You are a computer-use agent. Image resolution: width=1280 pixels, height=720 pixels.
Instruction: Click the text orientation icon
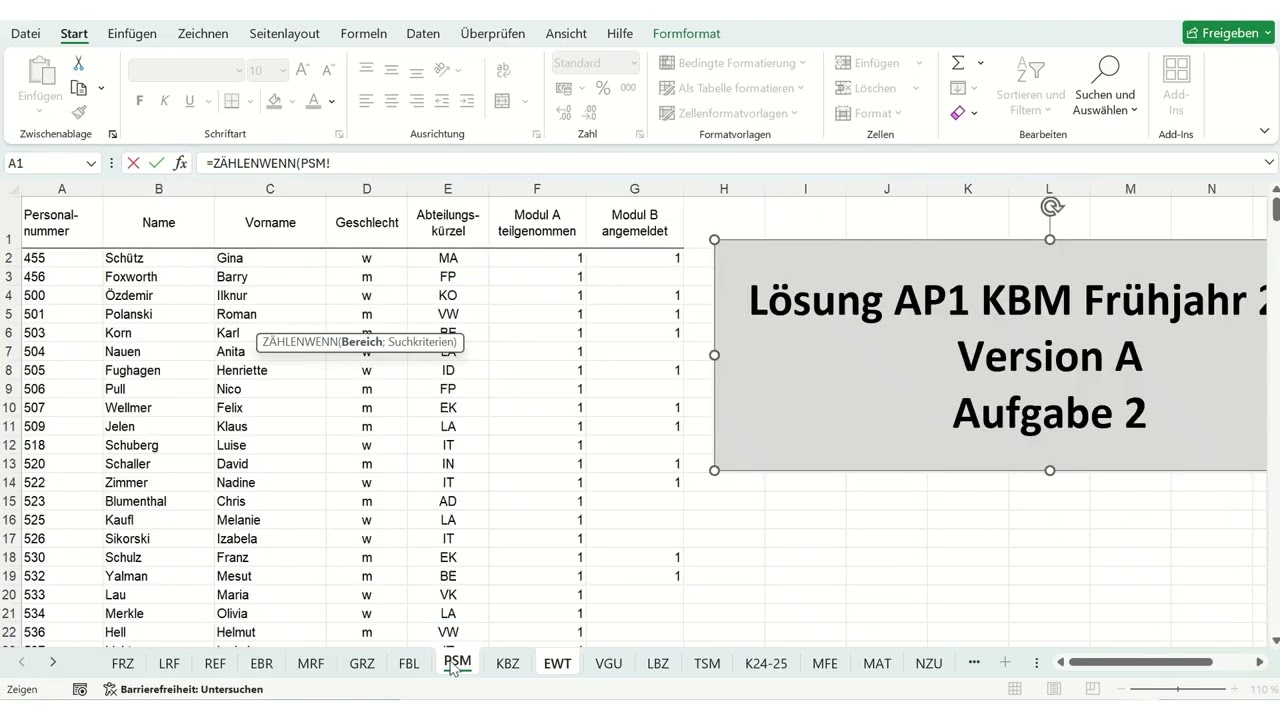pyautogui.click(x=442, y=69)
